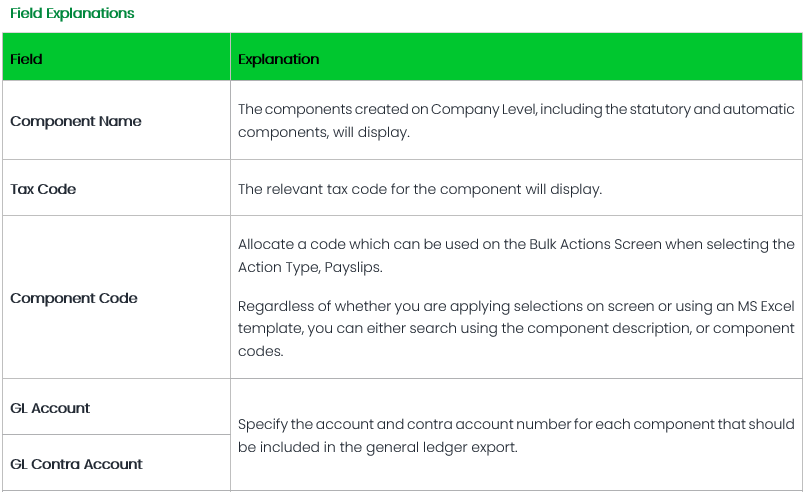The width and height of the screenshot is (804, 492).
Task: Click the Component Name explanation text
Action: point(516,121)
